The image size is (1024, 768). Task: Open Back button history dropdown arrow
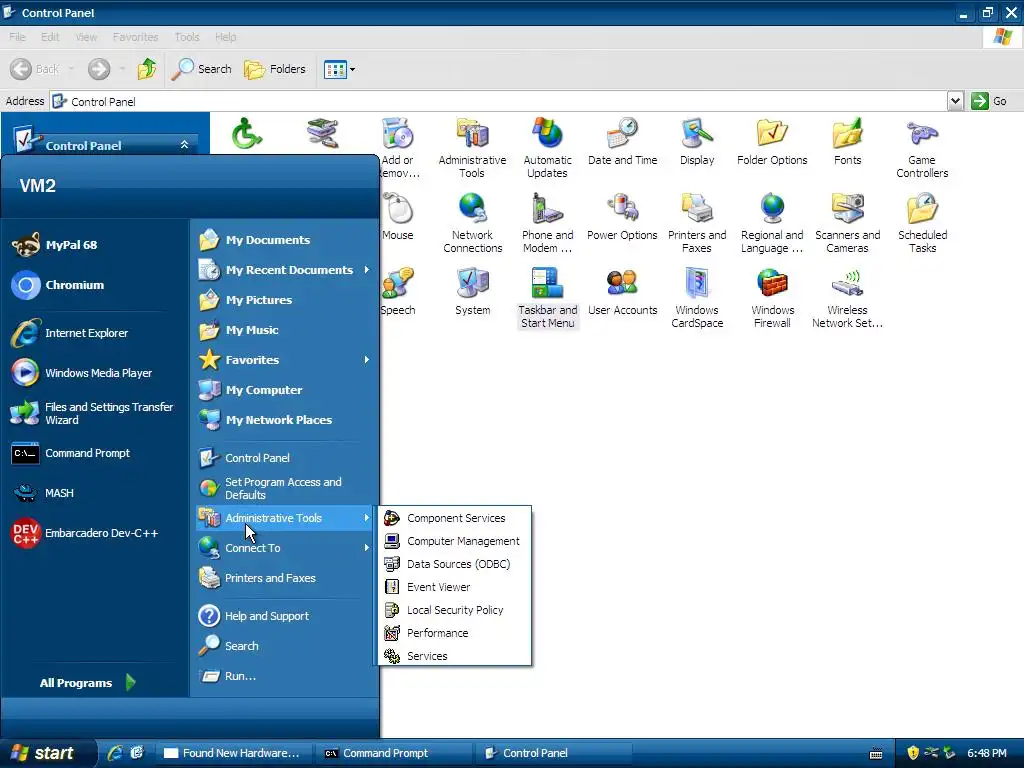[71, 69]
